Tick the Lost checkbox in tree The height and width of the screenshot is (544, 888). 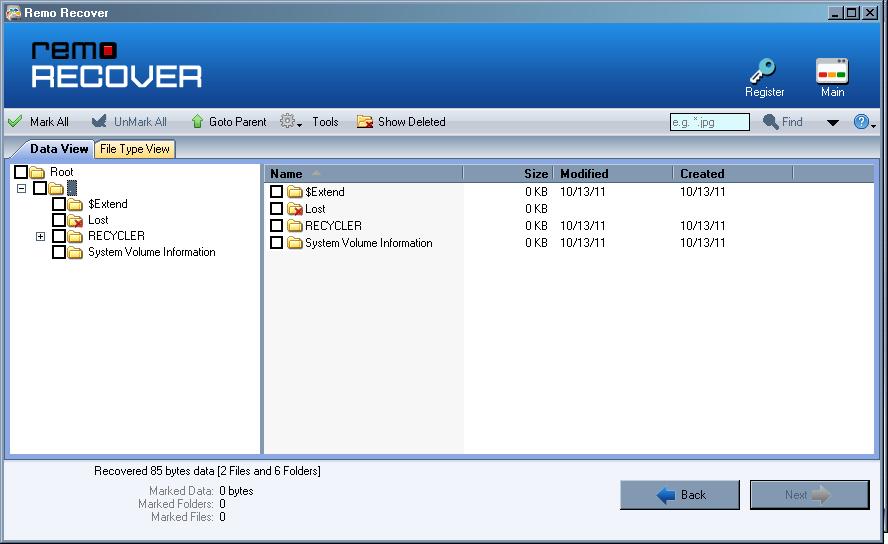58,219
